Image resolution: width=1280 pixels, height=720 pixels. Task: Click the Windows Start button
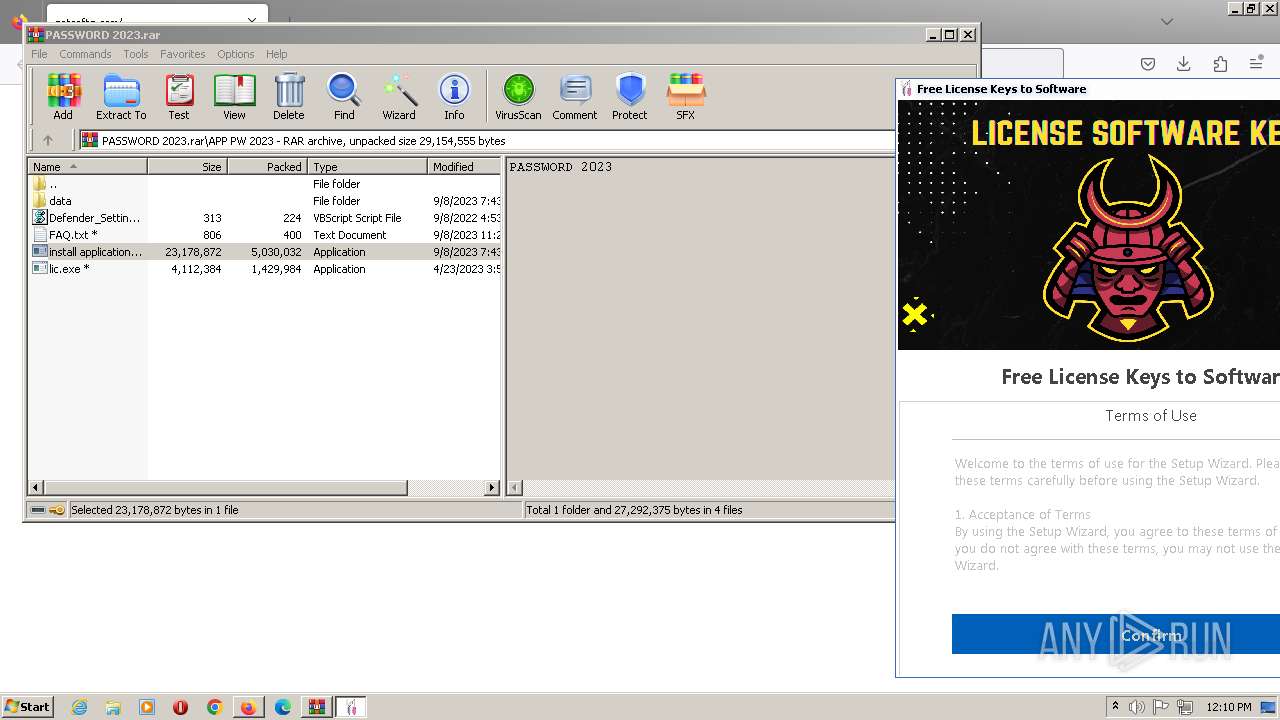click(x=28, y=707)
